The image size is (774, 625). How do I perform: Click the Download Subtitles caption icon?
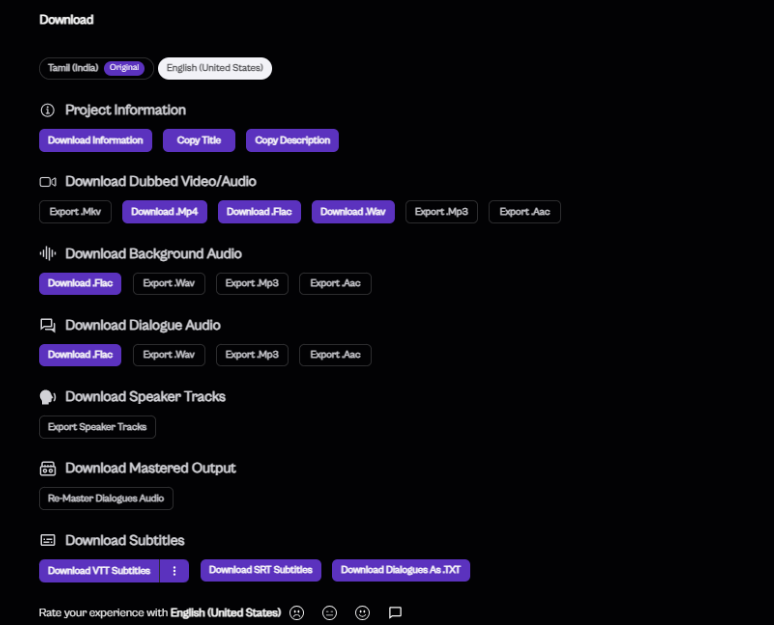47,540
